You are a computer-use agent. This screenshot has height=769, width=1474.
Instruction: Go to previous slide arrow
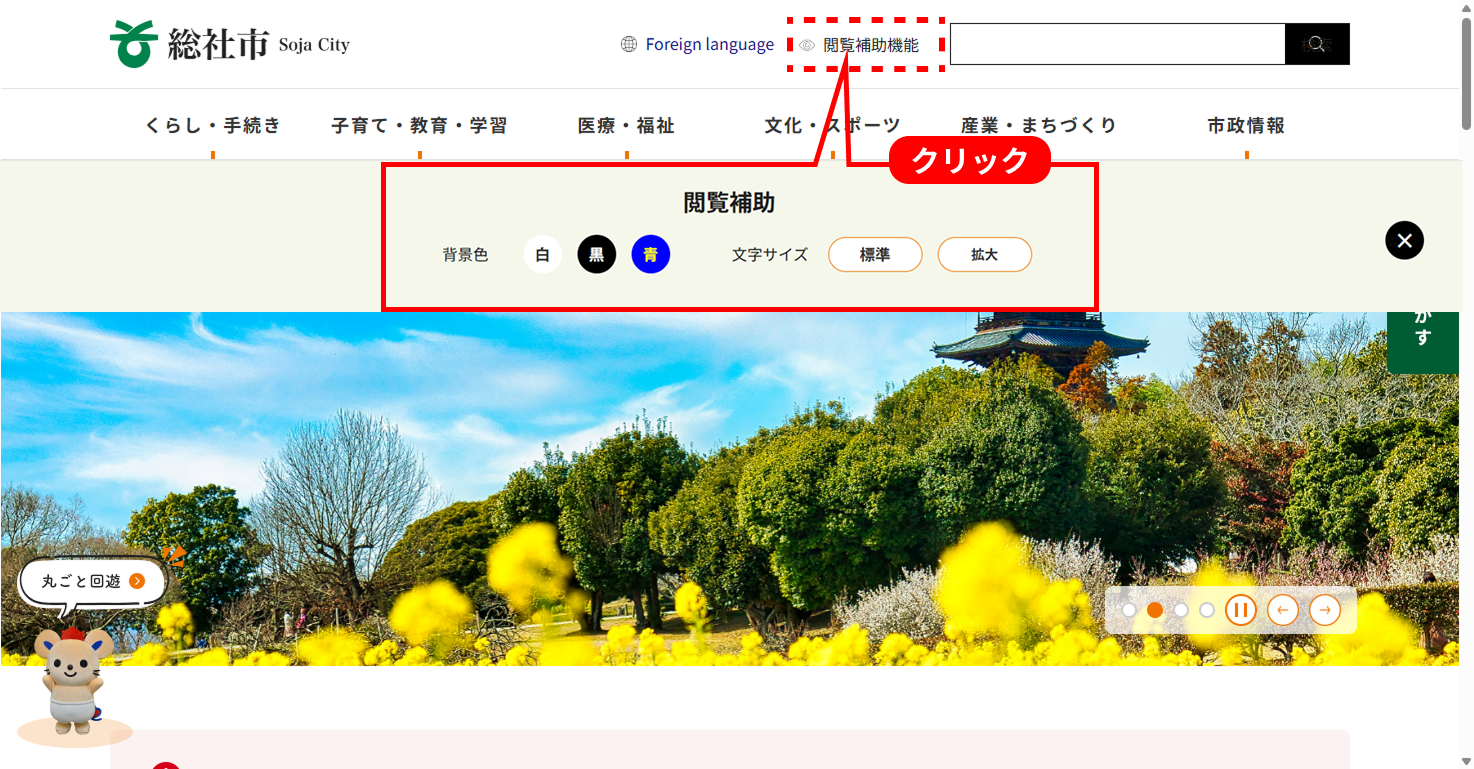point(1283,610)
